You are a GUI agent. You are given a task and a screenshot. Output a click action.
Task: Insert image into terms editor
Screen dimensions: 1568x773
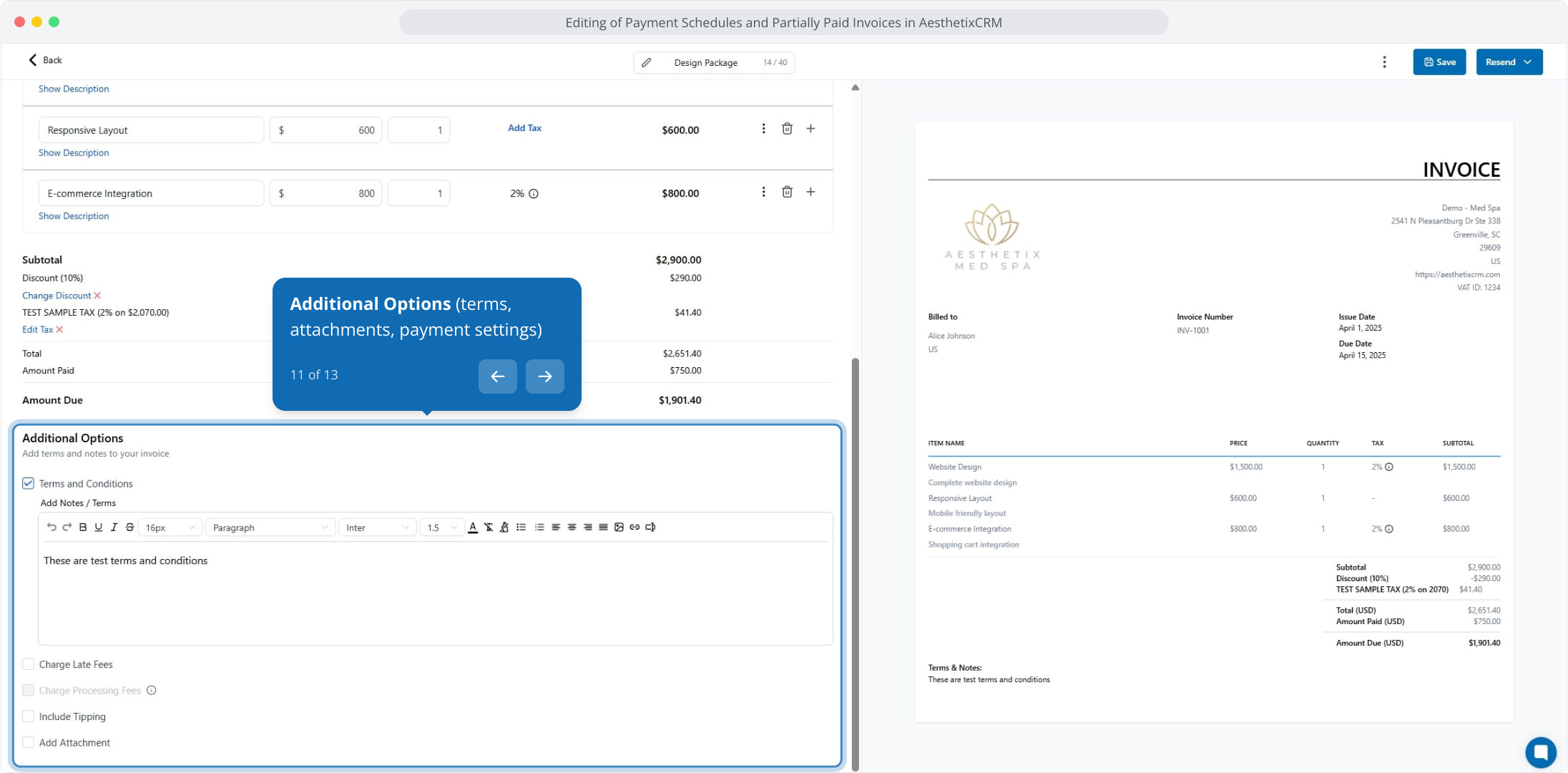619,528
